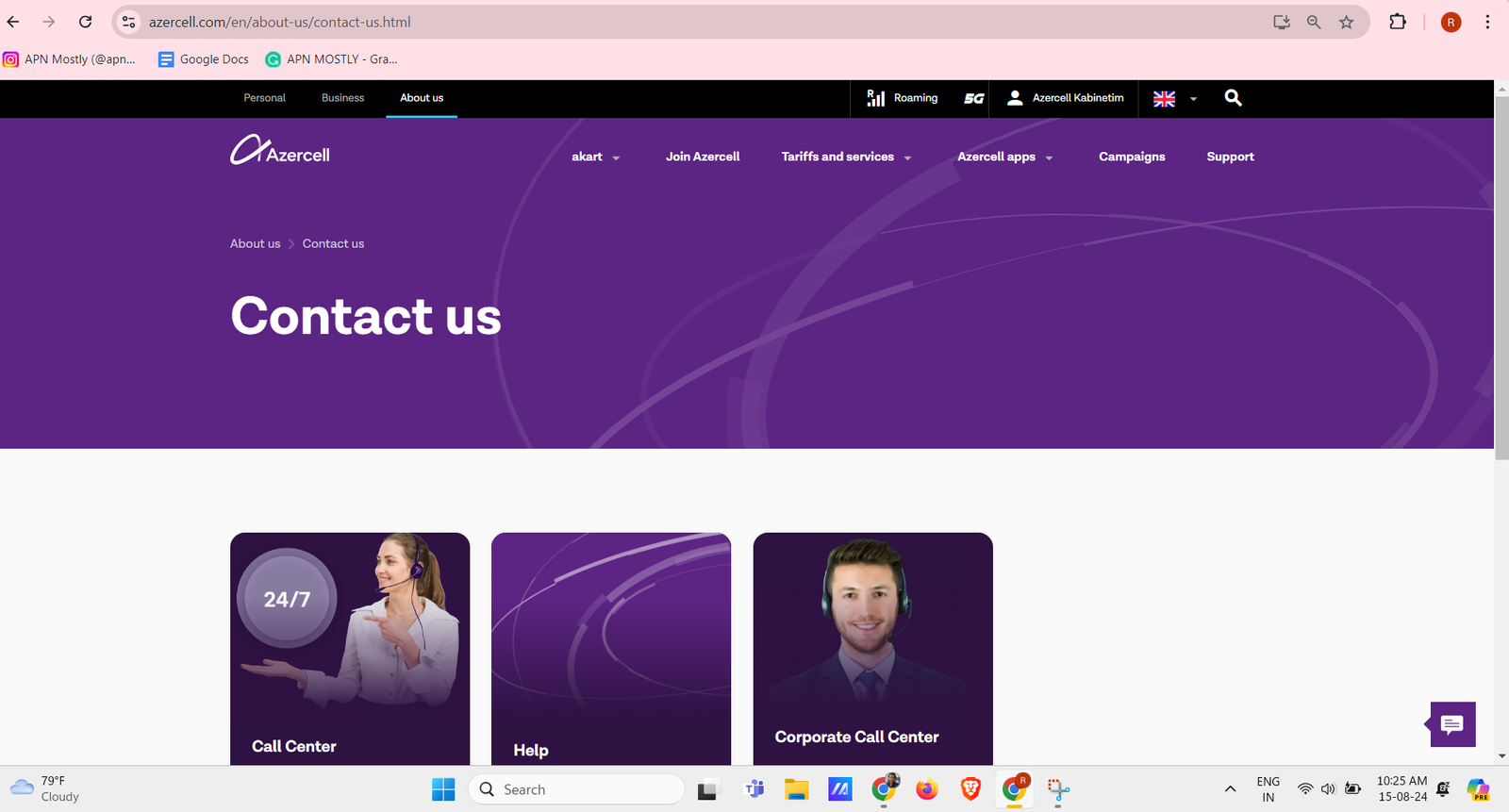Click the volume speaker tray icon
This screenshot has width=1509, height=812.
1328,789
